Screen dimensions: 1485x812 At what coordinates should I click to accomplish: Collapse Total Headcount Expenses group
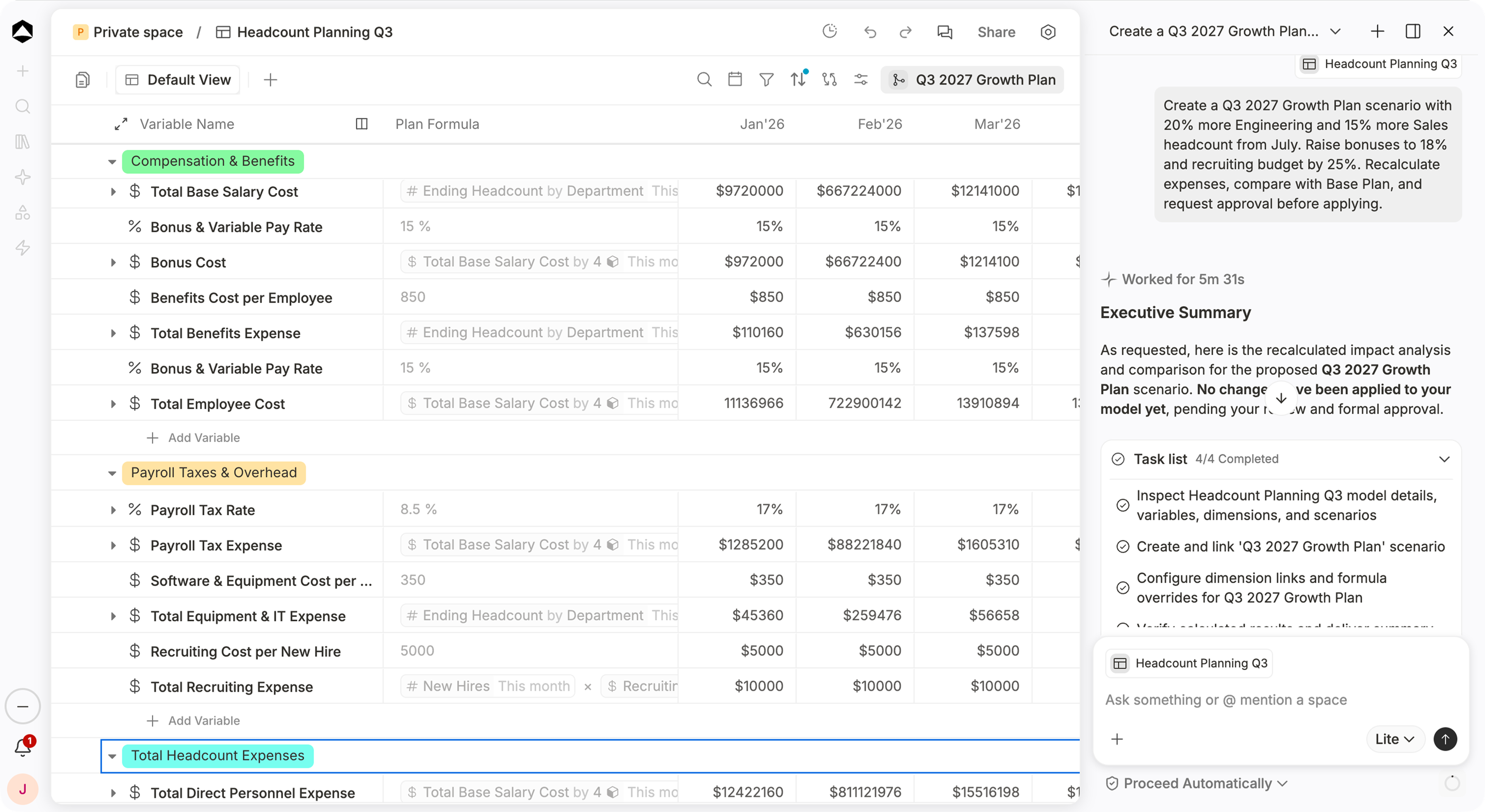pyautogui.click(x=112, y=756)
